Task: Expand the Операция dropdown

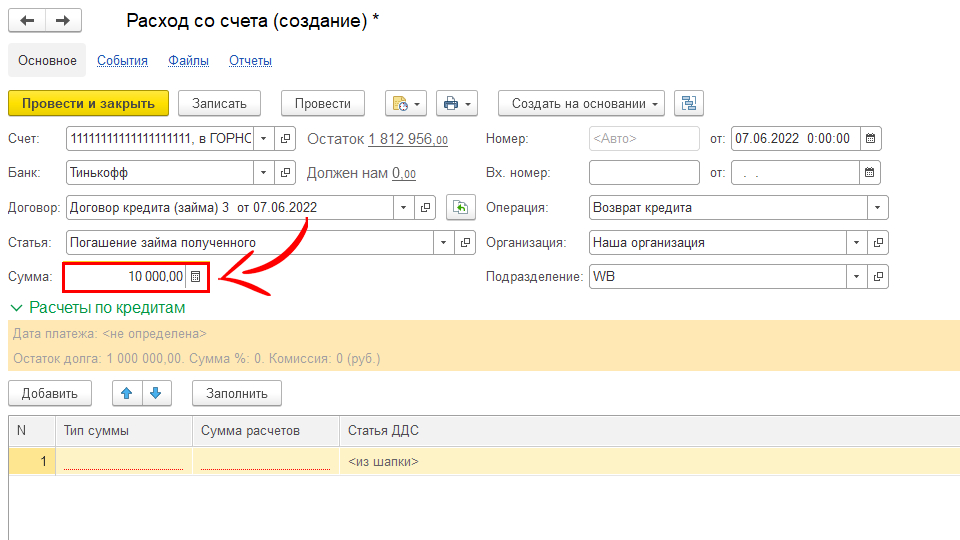Action: click(x=877, y=208)
